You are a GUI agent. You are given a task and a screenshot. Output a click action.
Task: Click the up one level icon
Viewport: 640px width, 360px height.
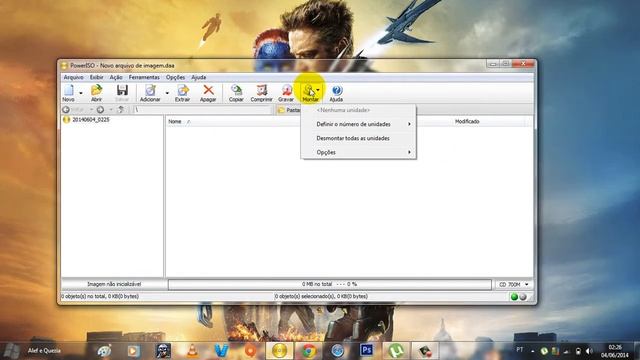[121, 110]
